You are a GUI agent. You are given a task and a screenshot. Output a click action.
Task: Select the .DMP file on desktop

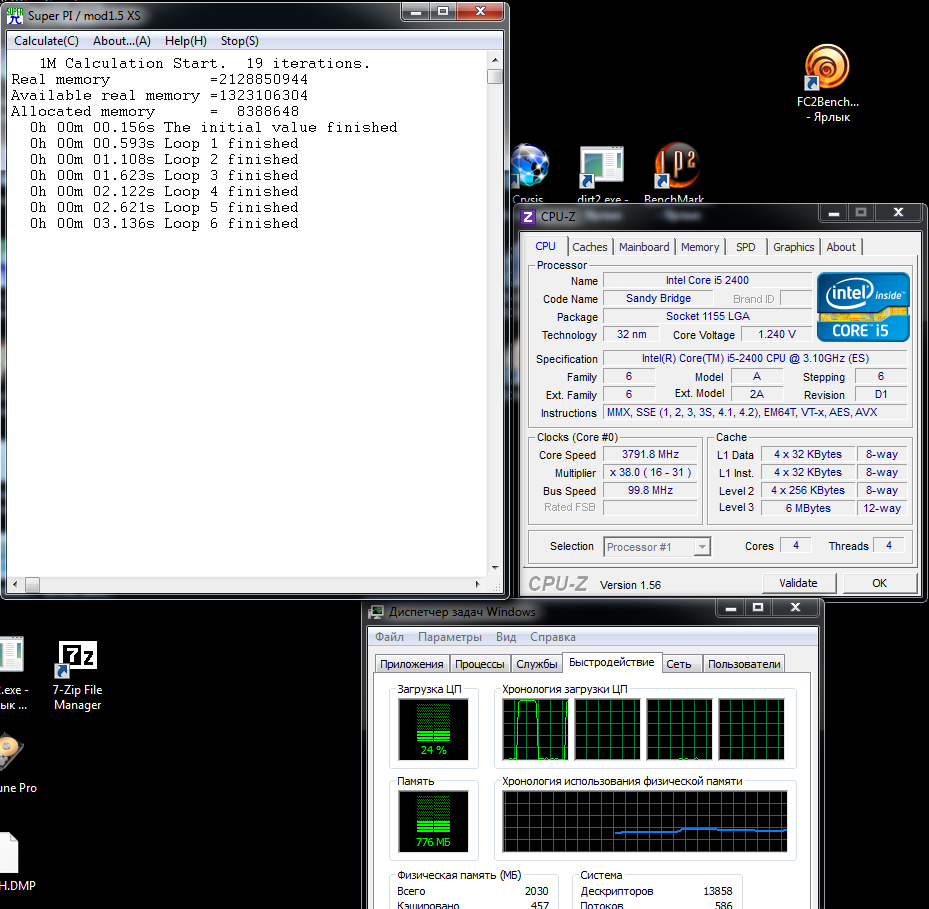pyautogui.click(x=8, y=855)
